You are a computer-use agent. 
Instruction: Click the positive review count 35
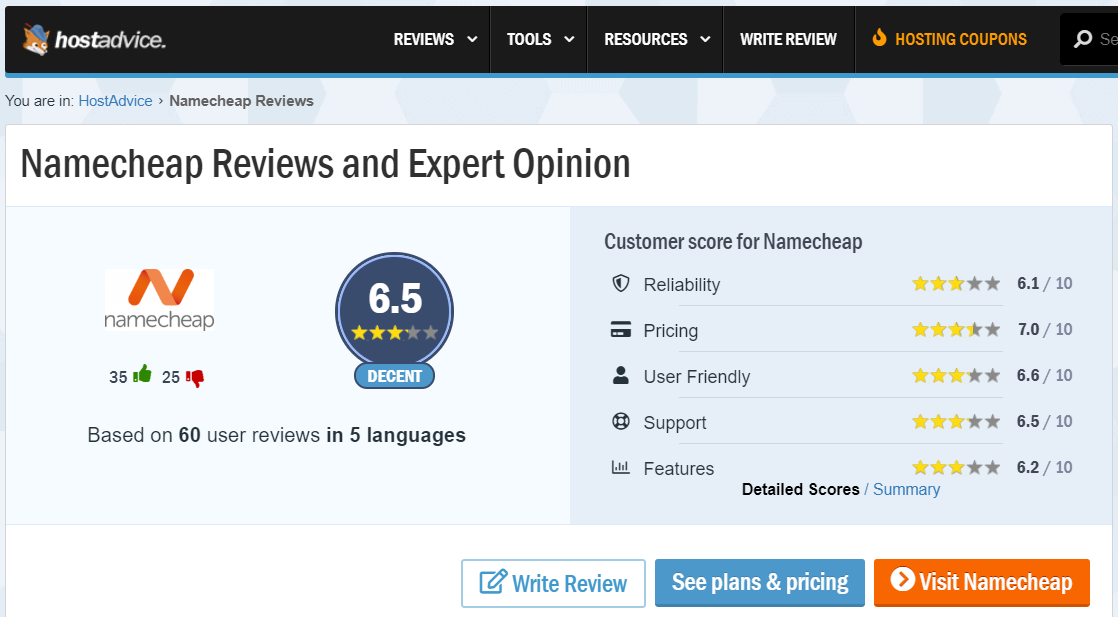coord(118,377)
